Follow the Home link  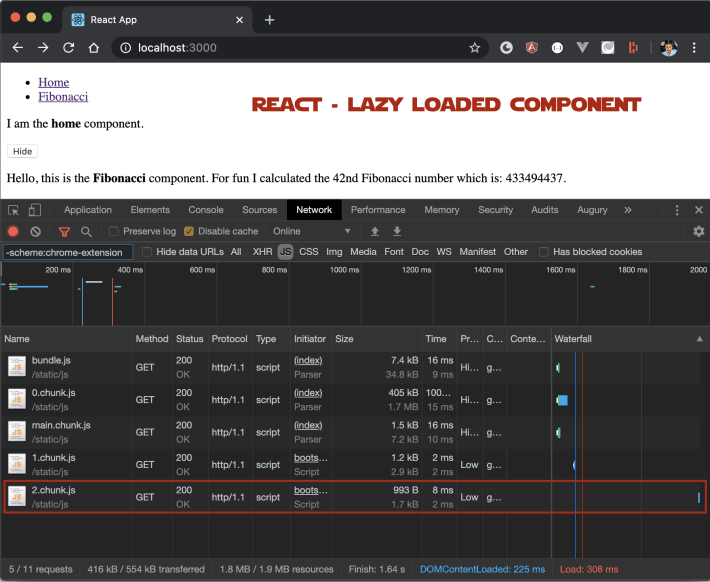click(x=54, y=82)
